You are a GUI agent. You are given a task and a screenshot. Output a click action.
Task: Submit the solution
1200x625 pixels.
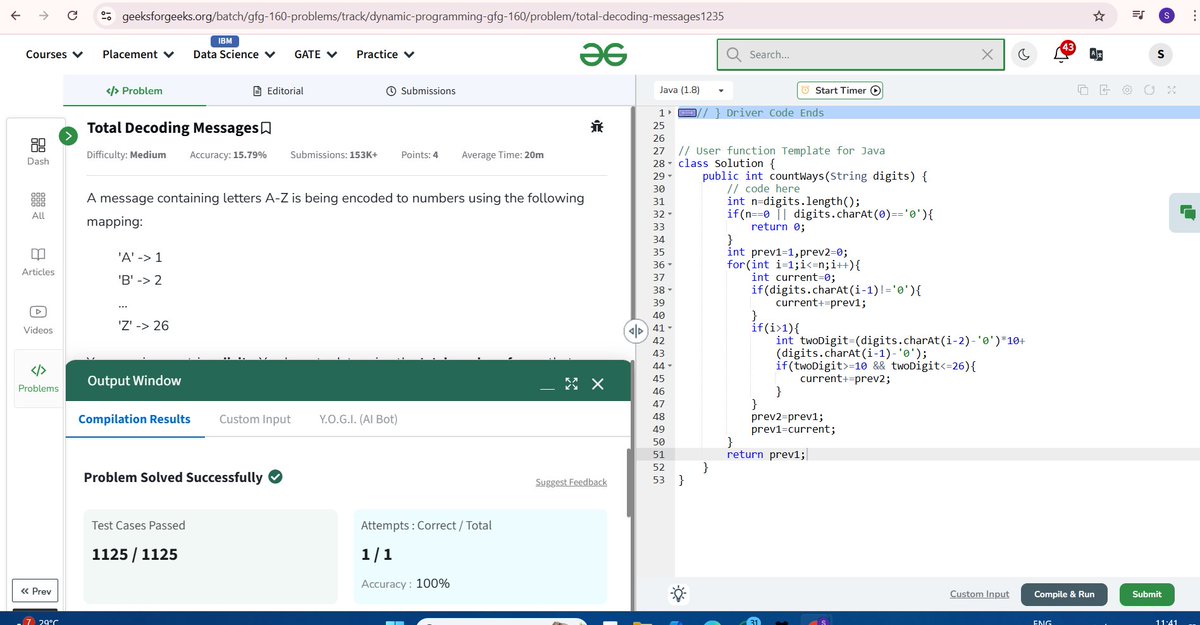pyautogui.click(x=1146, y=594)
